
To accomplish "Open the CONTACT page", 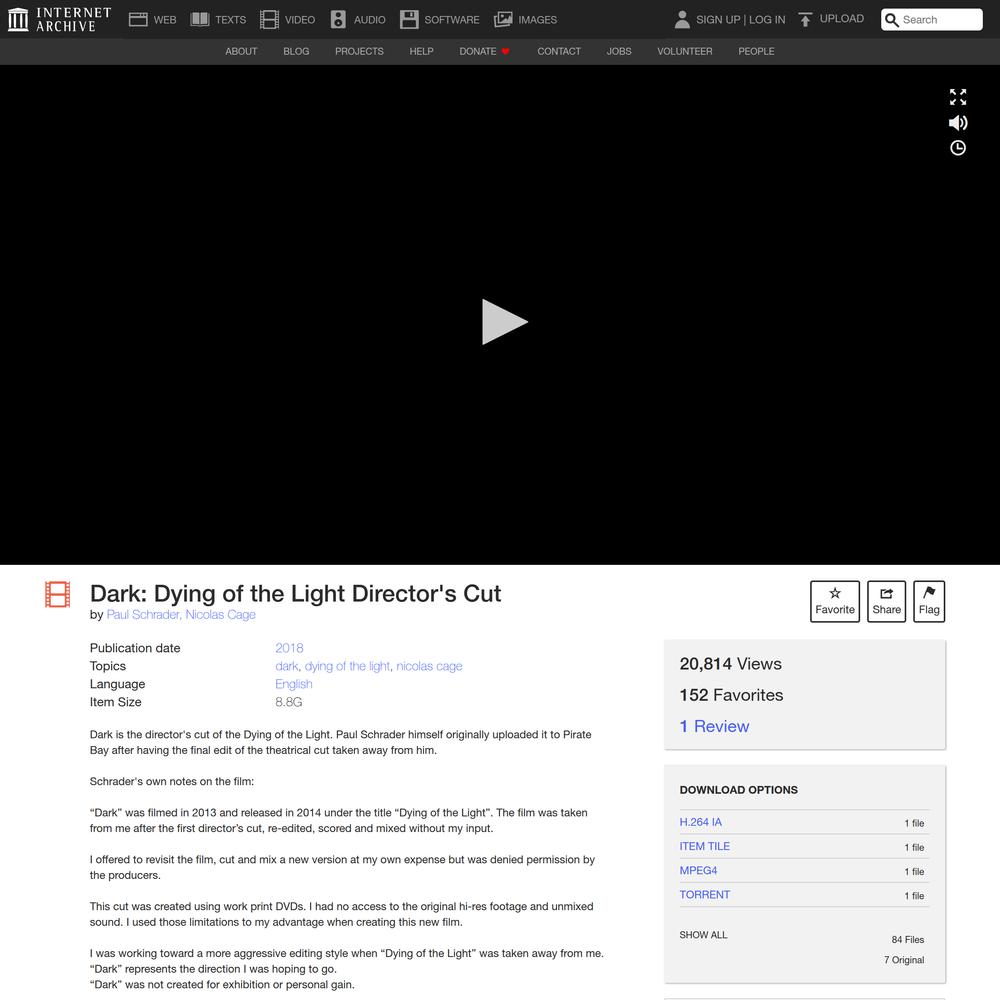I will tap(559, 52).
